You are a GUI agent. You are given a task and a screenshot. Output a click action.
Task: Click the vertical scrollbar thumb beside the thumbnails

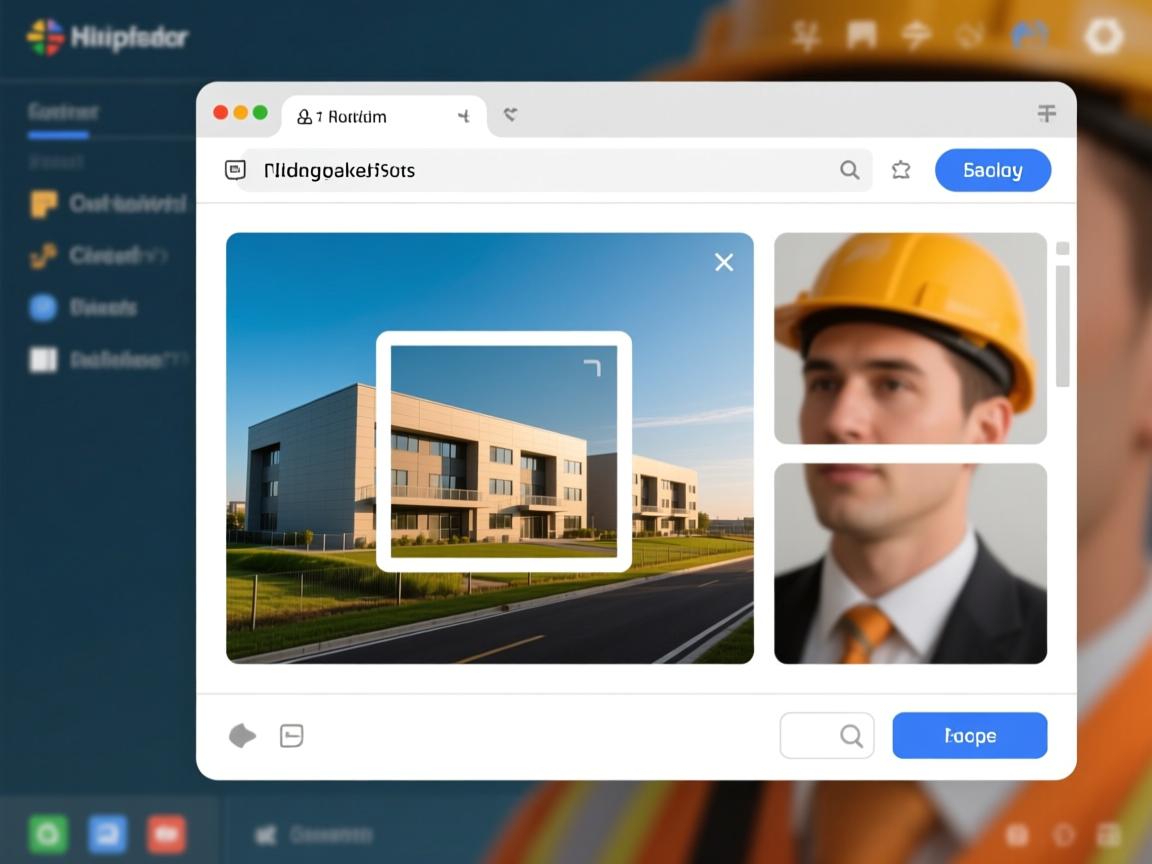point(1062,325)
